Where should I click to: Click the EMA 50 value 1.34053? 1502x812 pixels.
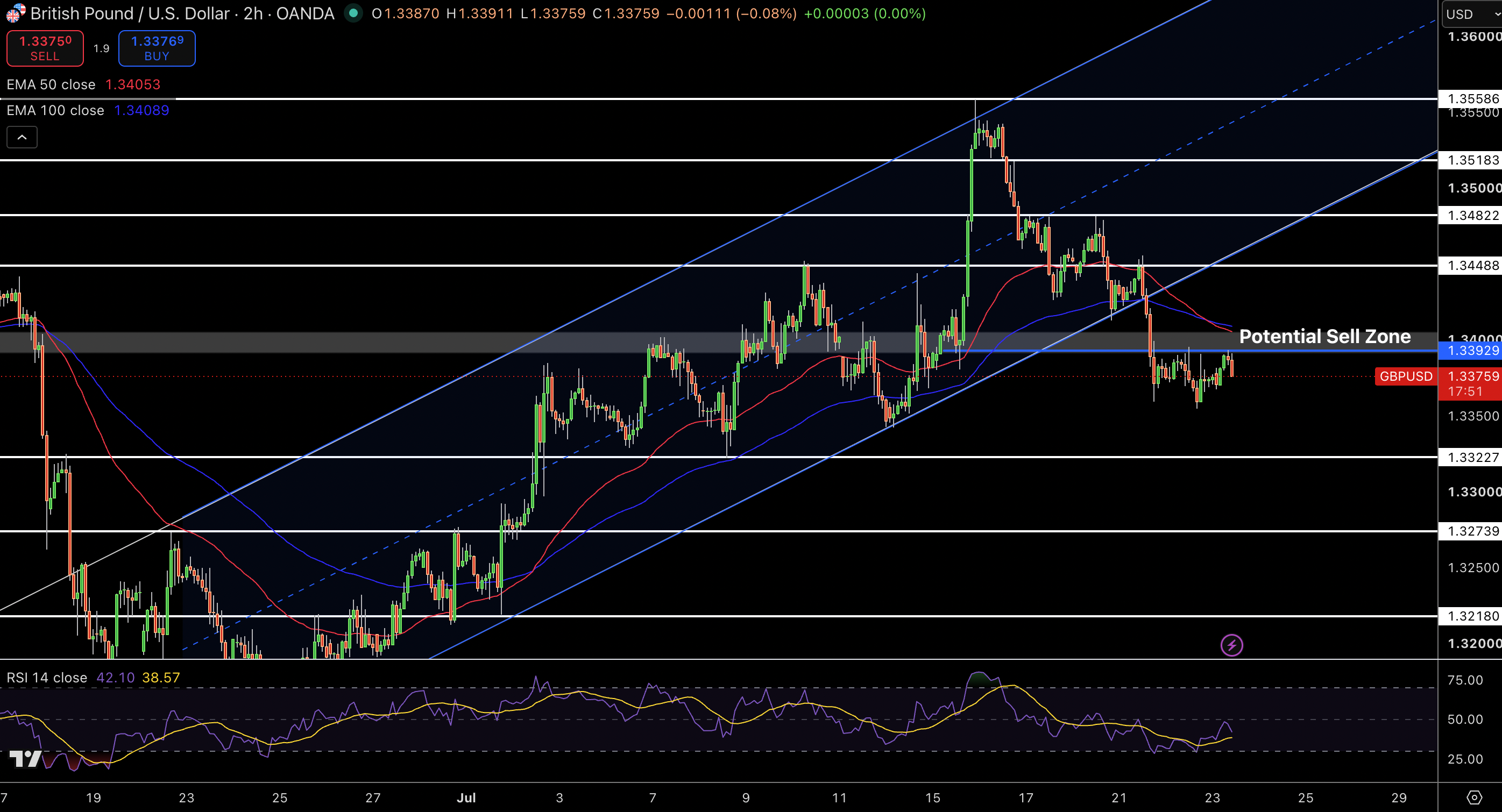pyautogui.click(x=133, y=84)
